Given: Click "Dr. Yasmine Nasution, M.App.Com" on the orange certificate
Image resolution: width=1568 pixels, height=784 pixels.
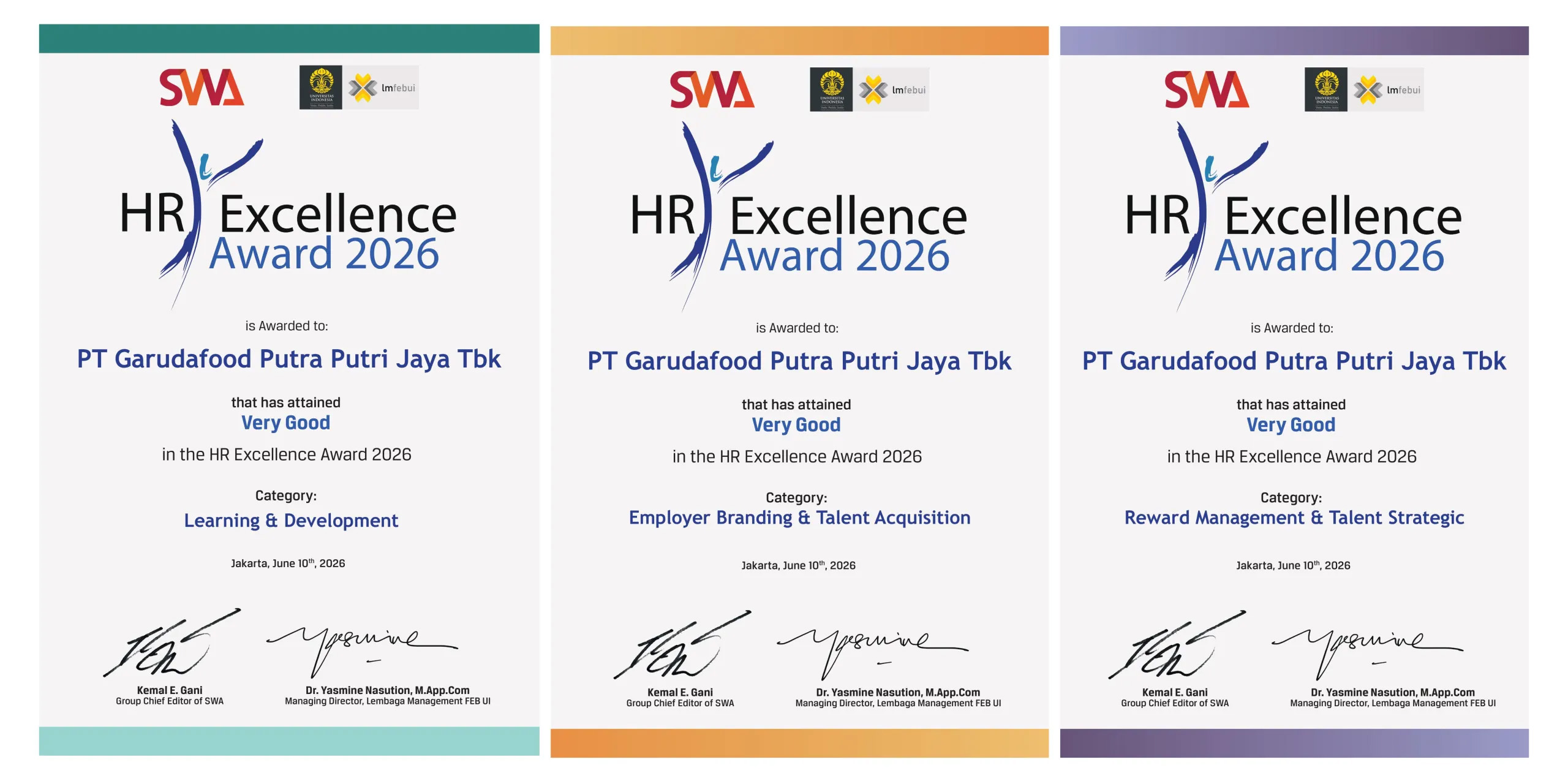Looking at the screenshot, I should [898, 692].
